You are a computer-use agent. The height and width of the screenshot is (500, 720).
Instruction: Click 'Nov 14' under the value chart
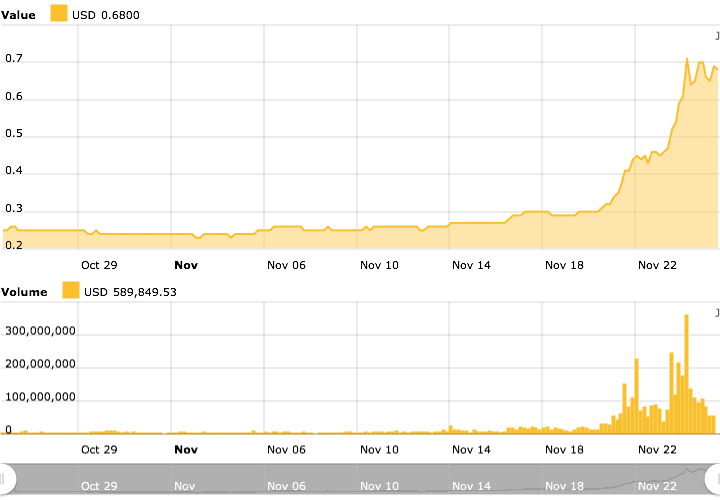471,265
